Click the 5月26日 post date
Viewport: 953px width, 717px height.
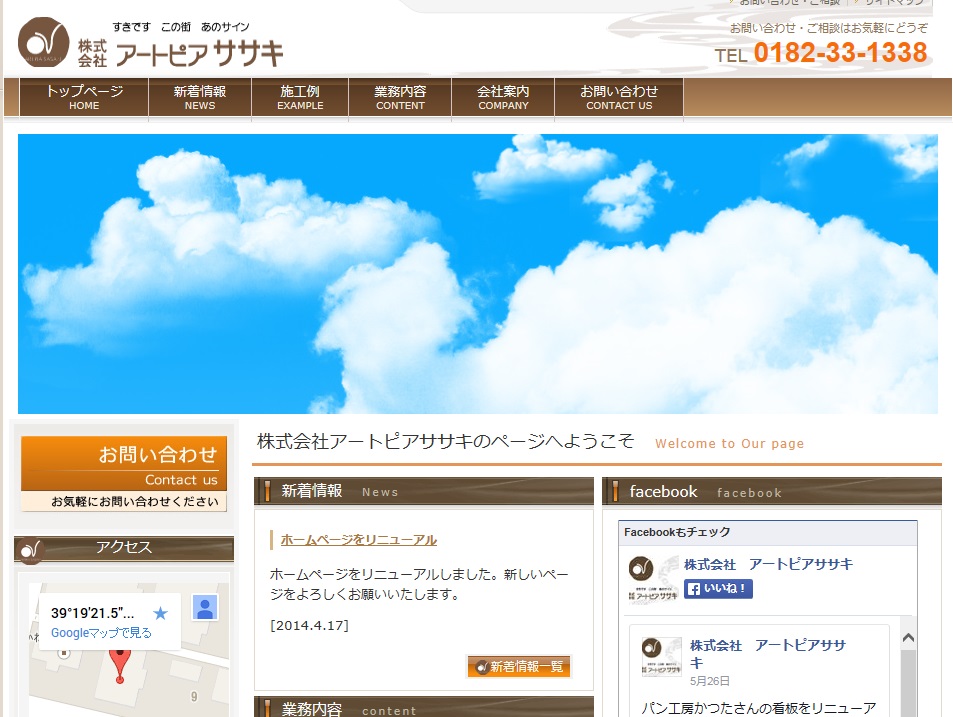710,681
